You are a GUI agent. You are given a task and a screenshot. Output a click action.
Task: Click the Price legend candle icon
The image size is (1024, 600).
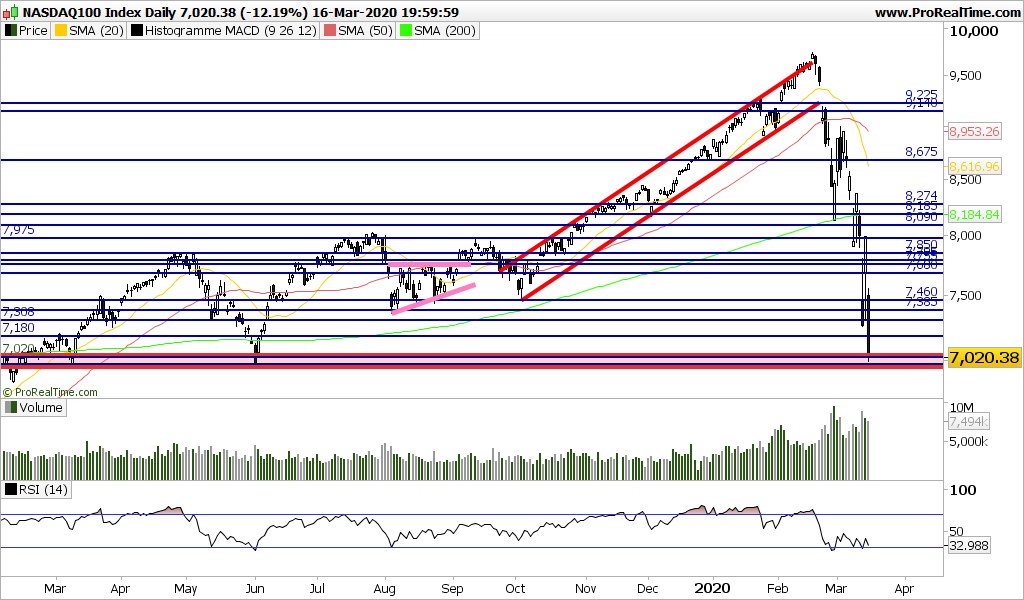point(10,31)
